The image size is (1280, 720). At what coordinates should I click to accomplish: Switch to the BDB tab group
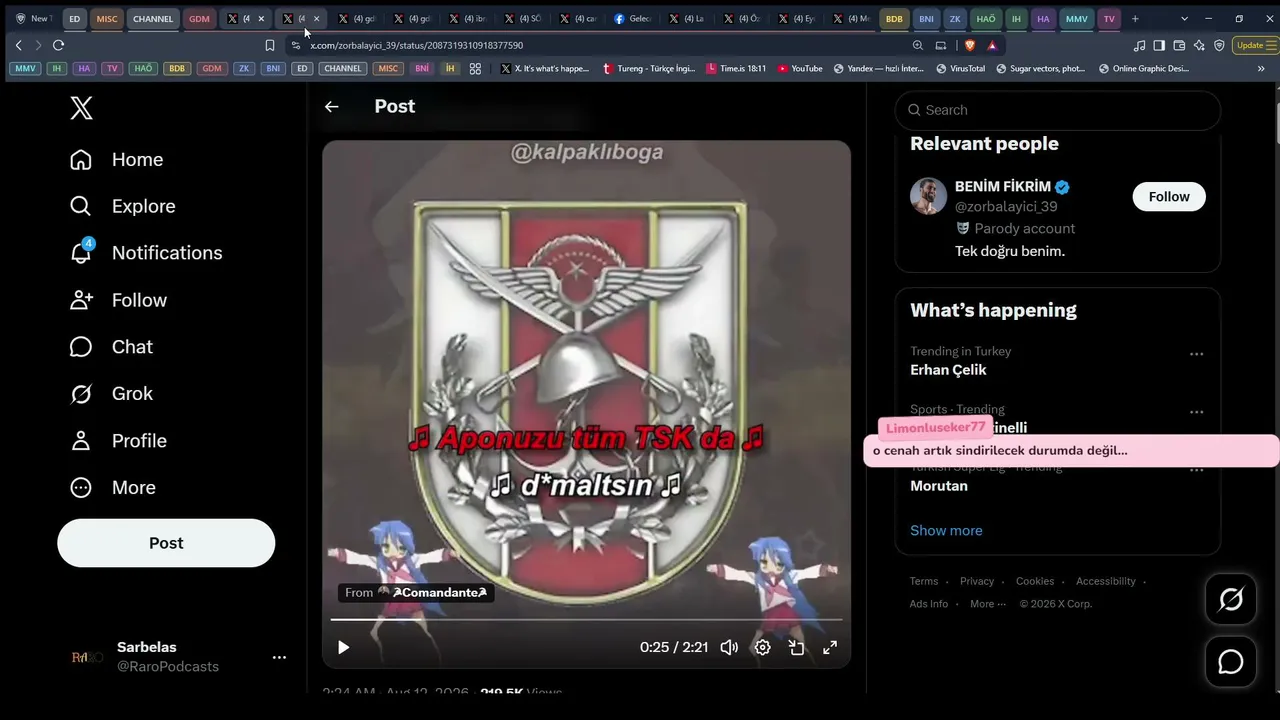pyautogui.click(x=894, y=19)
